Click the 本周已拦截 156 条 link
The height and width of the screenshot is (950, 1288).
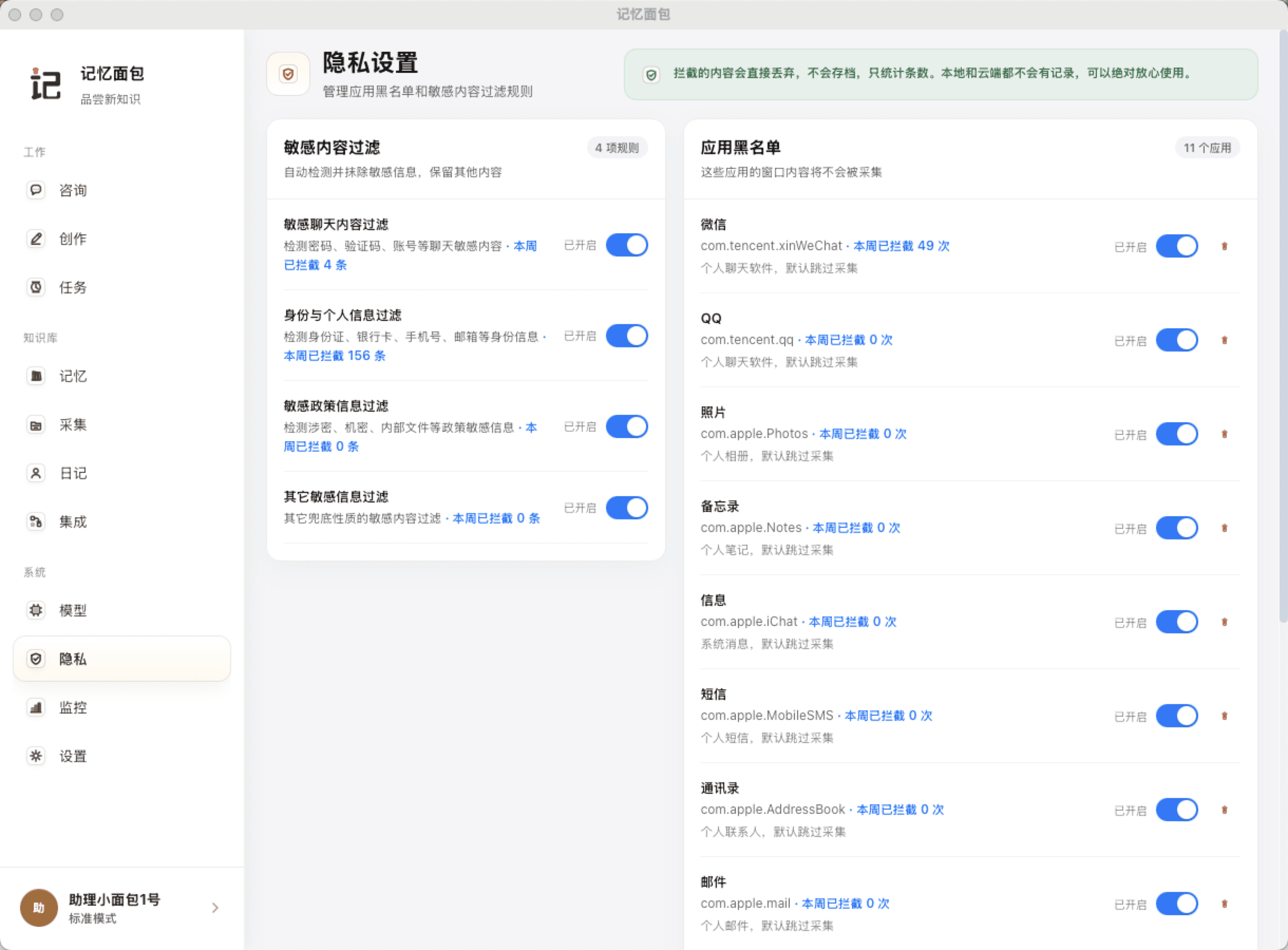[x=335, y=355]
